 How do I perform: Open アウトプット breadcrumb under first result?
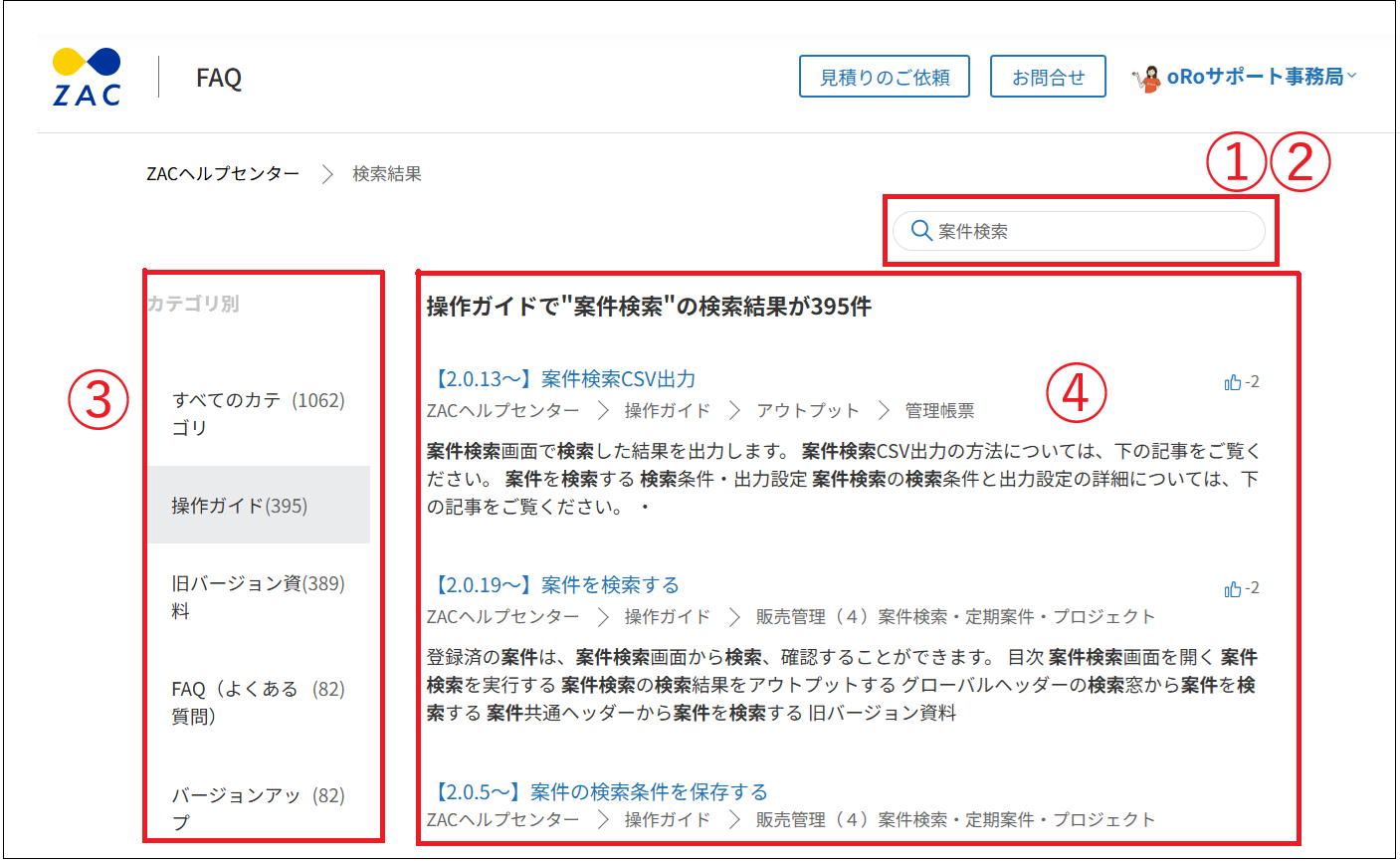coord(807,410)
